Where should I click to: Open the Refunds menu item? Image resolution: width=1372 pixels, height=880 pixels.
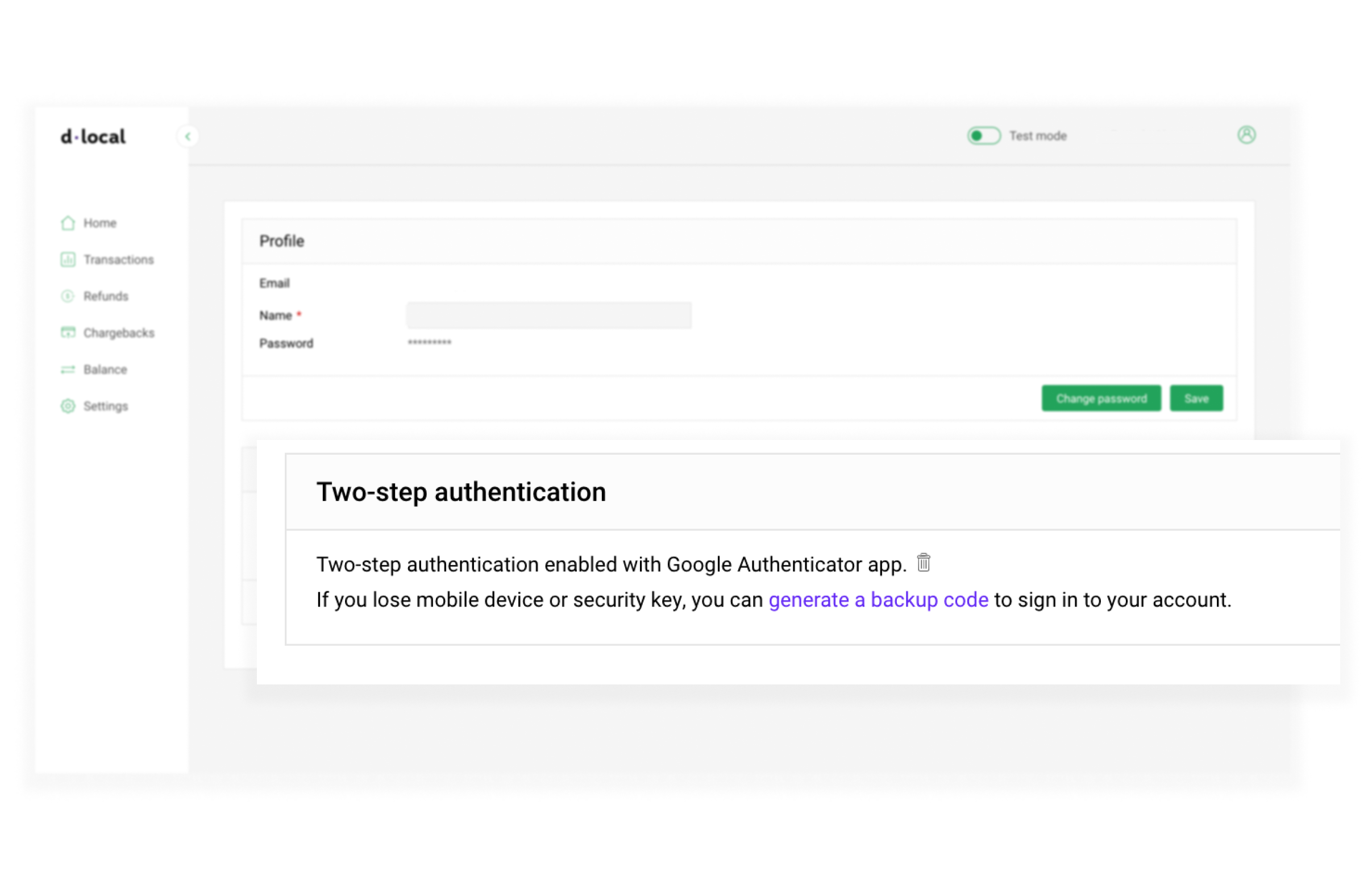pyautogui.click(x=106, y=297)
